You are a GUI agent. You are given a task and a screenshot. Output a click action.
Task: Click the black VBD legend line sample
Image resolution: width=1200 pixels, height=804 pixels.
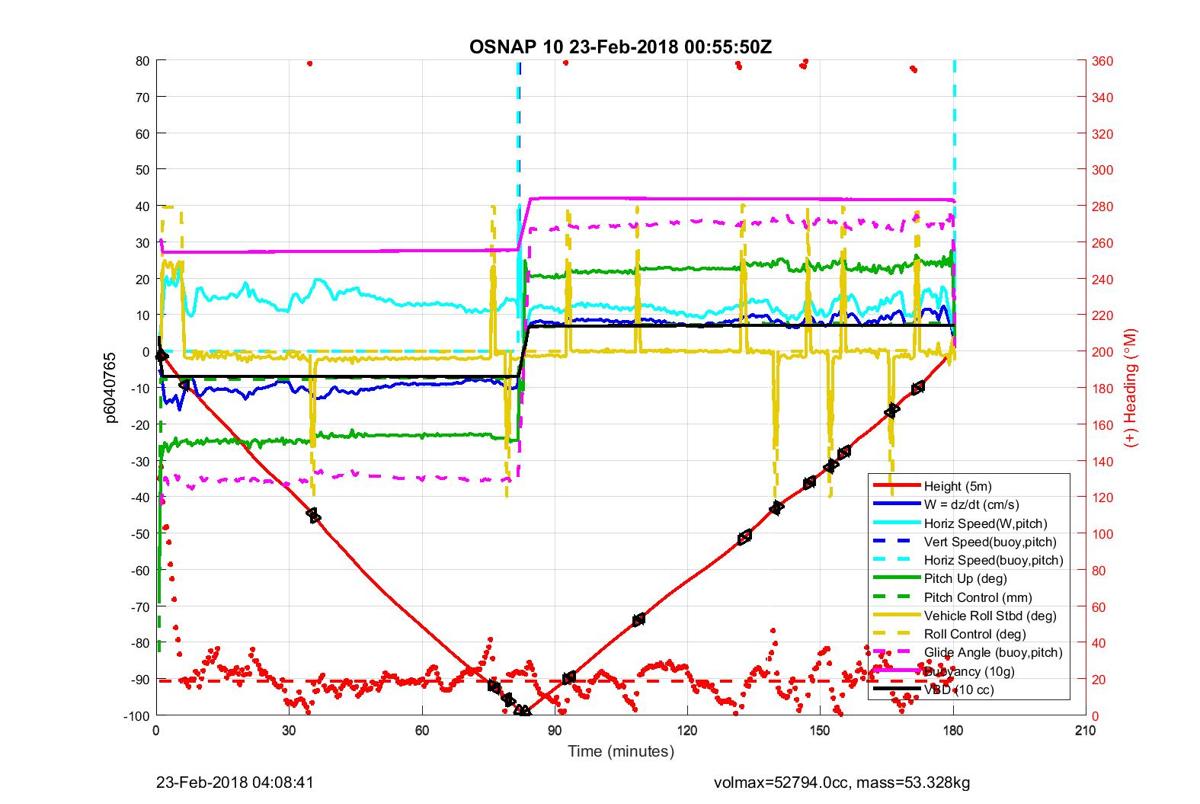897,689
